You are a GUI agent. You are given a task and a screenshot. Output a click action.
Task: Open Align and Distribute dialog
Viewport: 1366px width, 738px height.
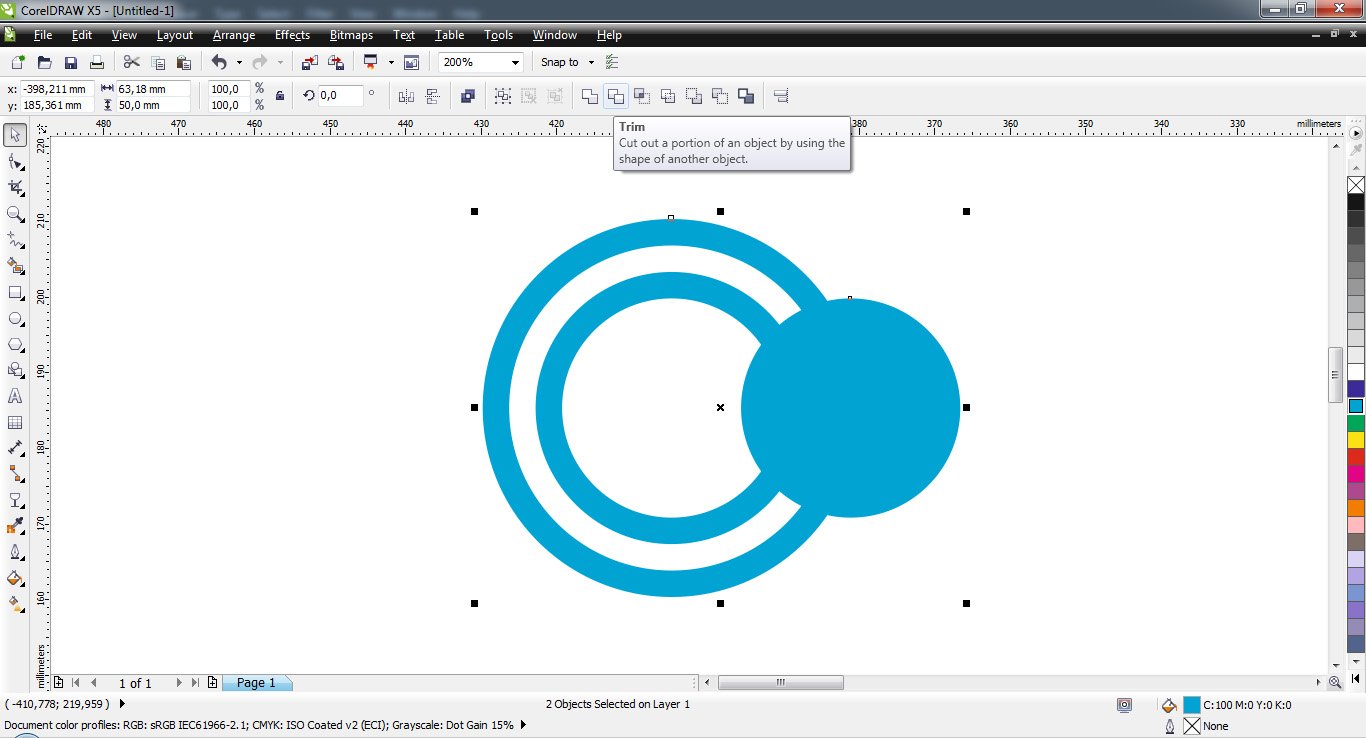click(x=782, y=96)
